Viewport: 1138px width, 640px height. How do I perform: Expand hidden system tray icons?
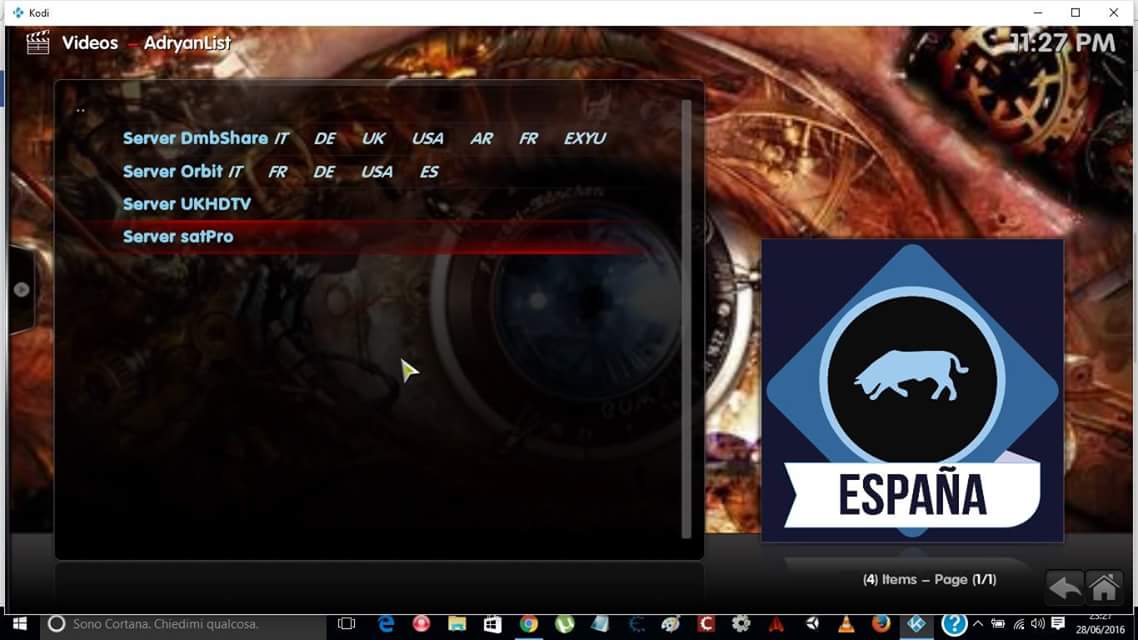(x=978, y=624)
